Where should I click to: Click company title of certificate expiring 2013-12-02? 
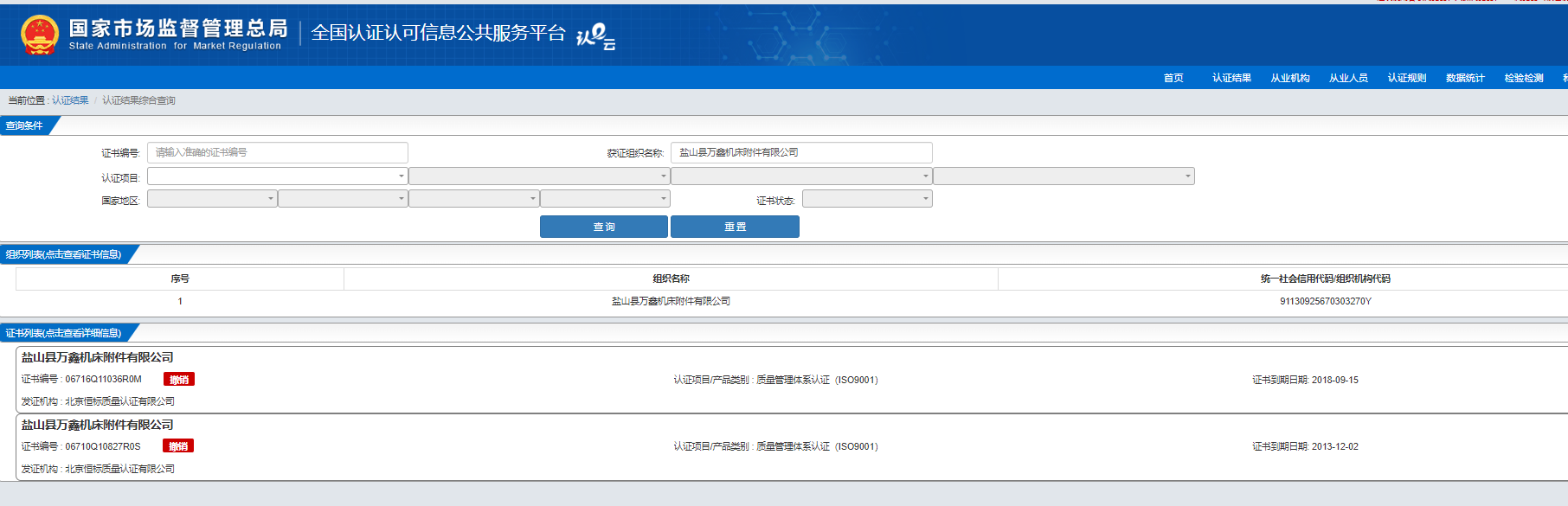coord(98,425)
